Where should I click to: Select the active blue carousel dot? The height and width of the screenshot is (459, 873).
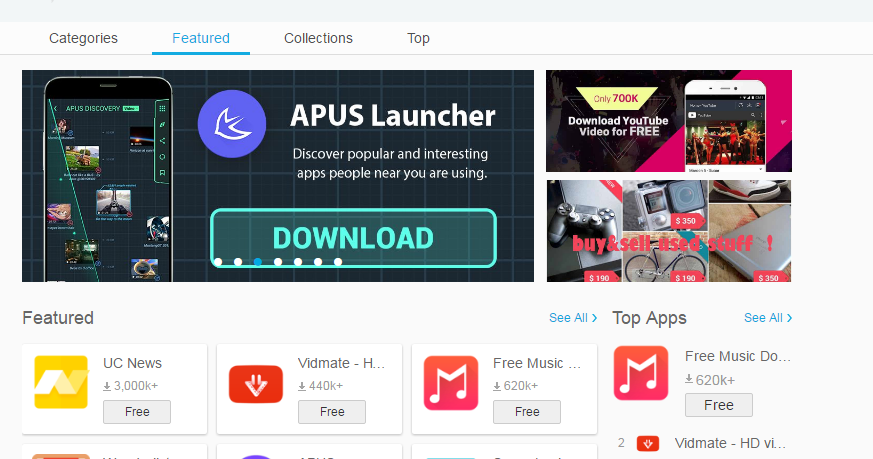coord(258,262)
